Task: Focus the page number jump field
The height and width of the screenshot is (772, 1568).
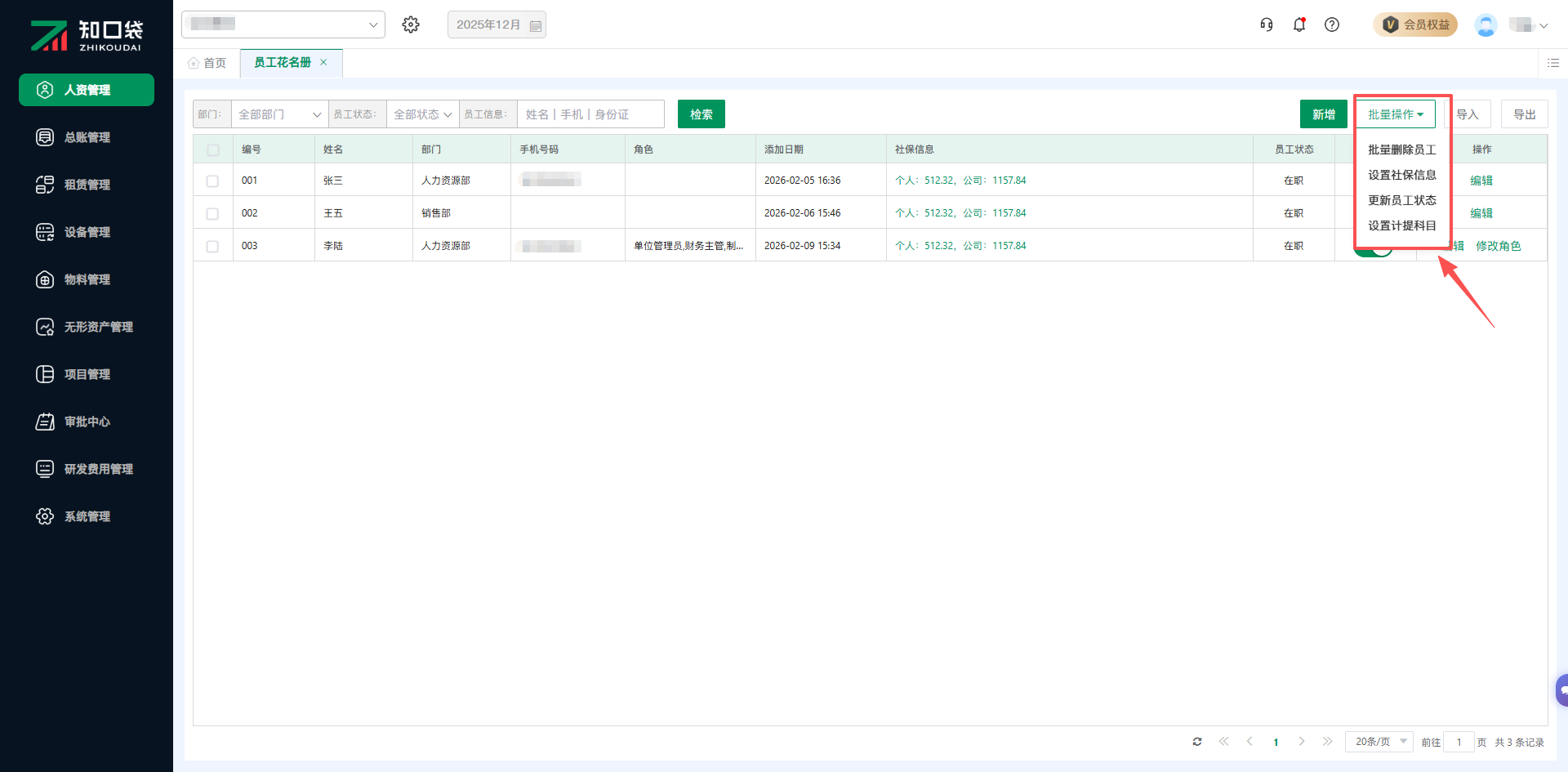Action: tap(1459, 742)
